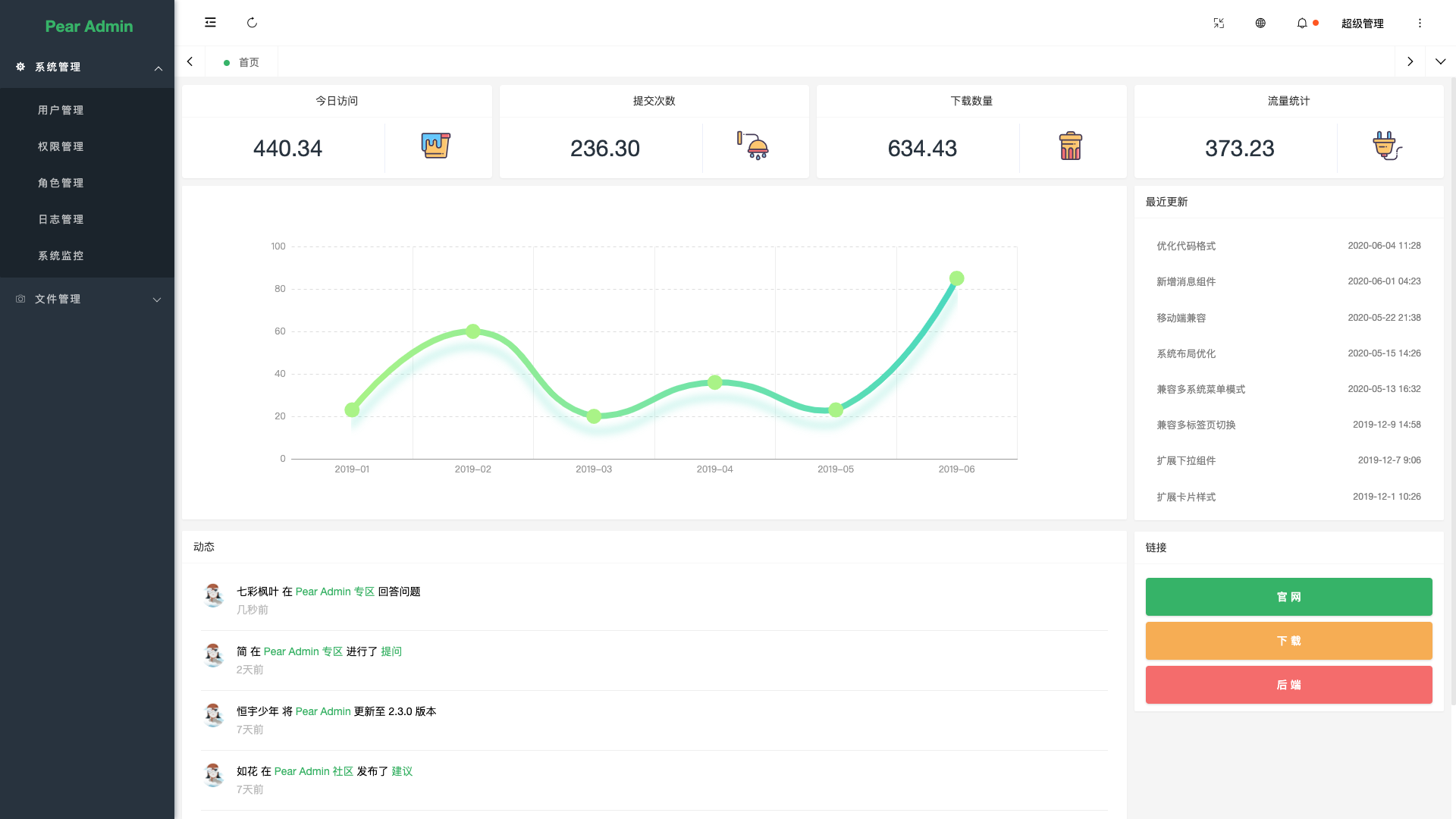Click the refresh icon in header
The width and height of the screenshot is (1456, 819).
[x=252, y=23]
